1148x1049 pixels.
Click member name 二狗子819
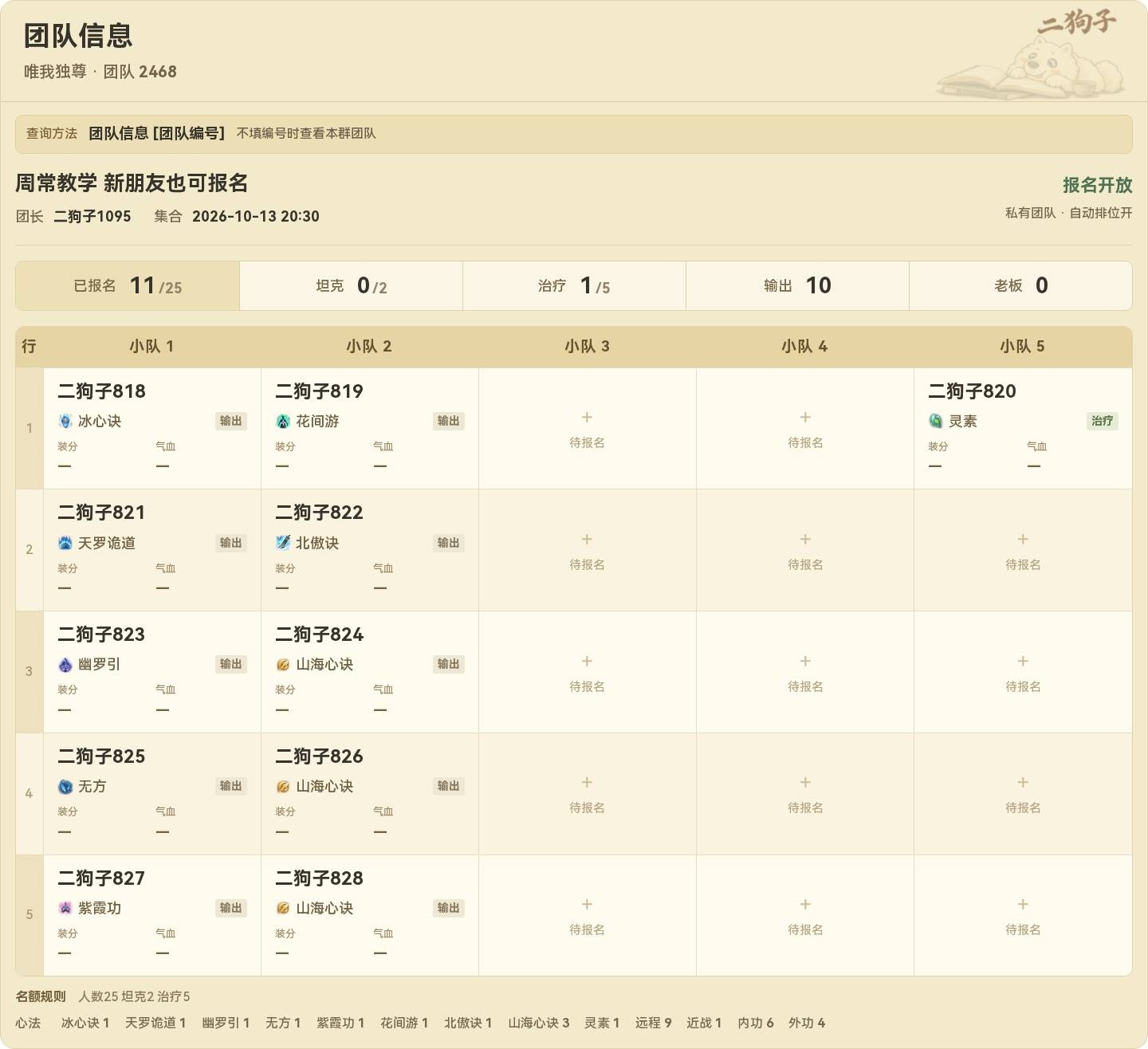[319, 391]
